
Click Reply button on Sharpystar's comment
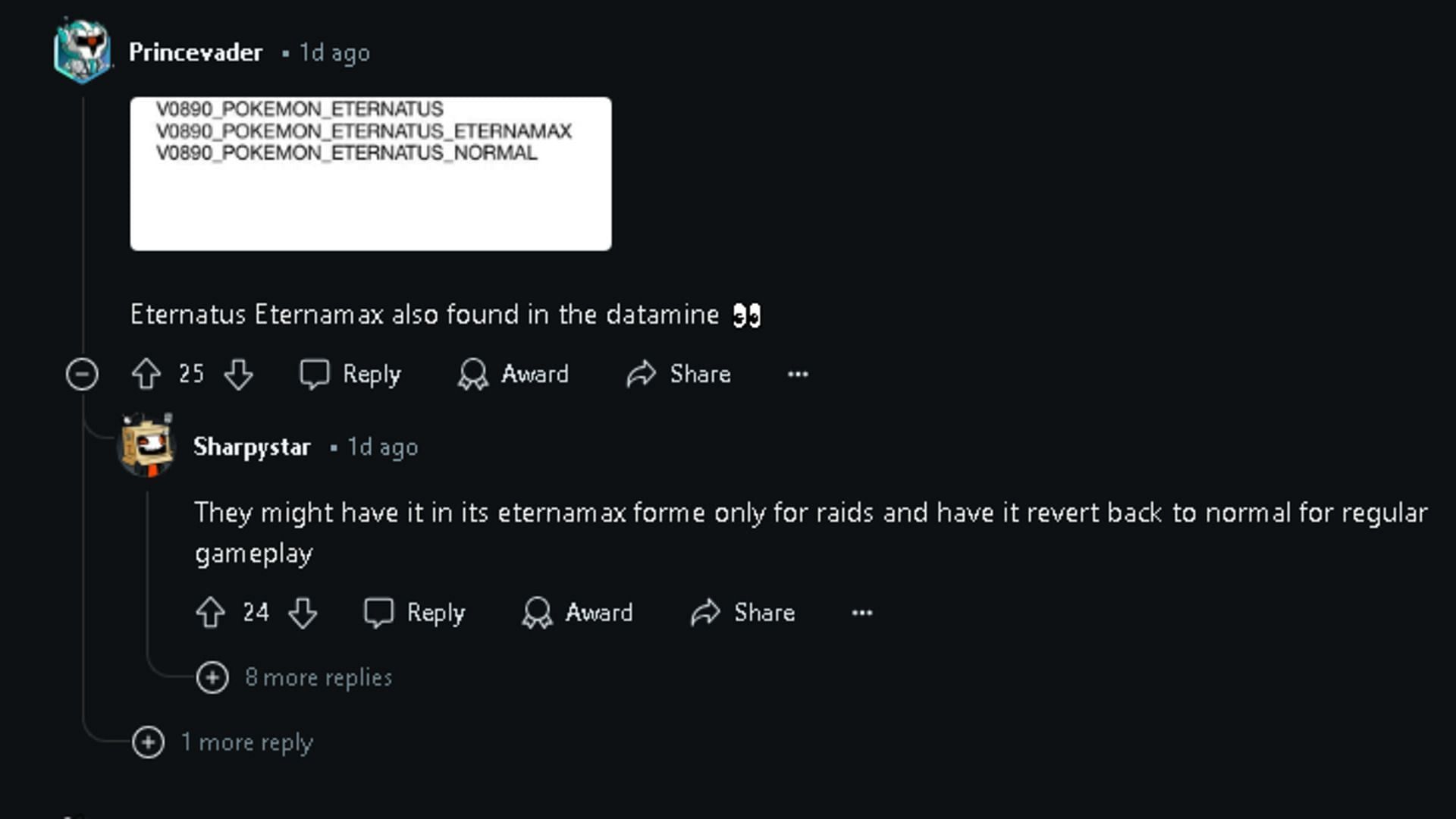coord(416,612)
